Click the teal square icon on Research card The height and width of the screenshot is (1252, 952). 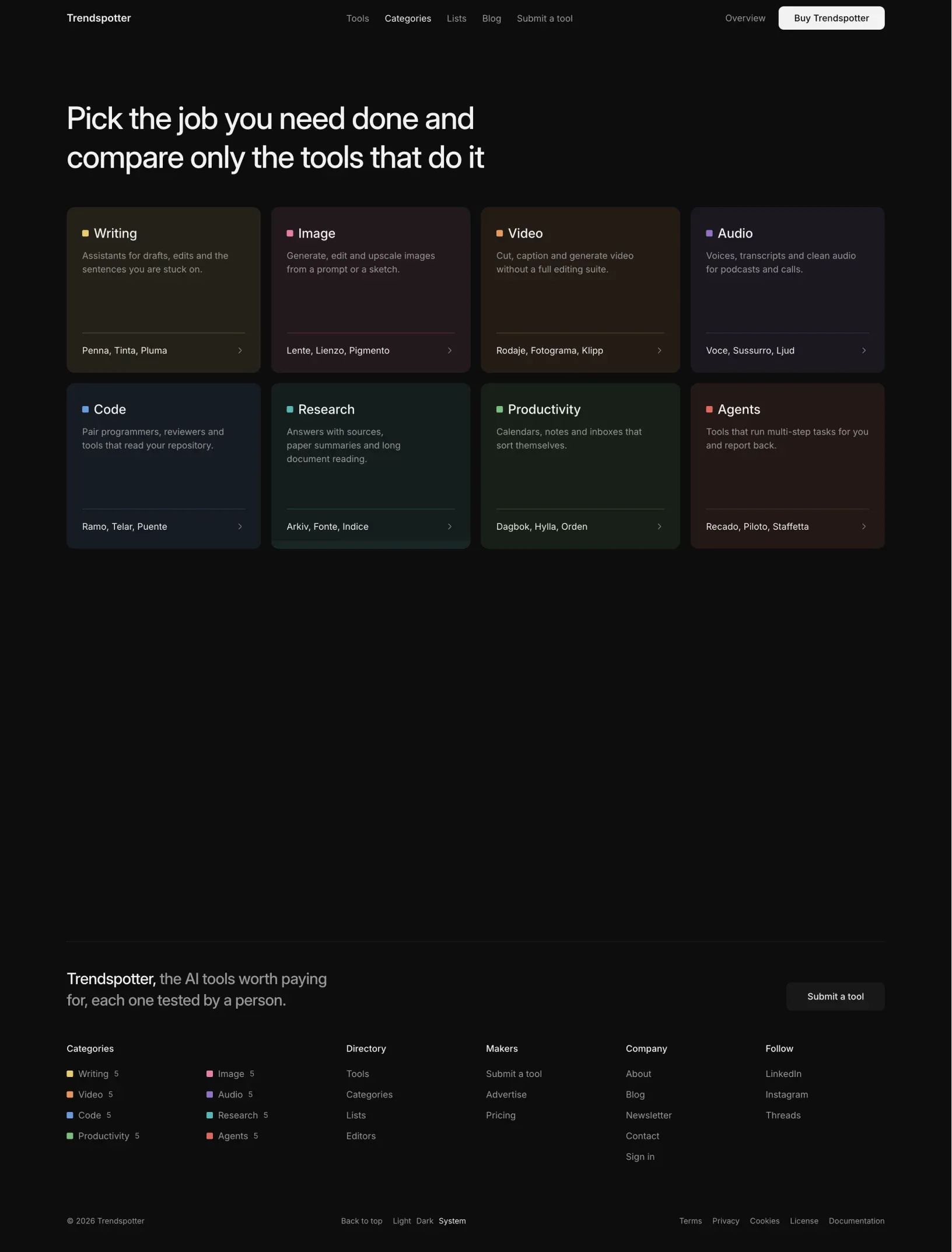[290, 410]
